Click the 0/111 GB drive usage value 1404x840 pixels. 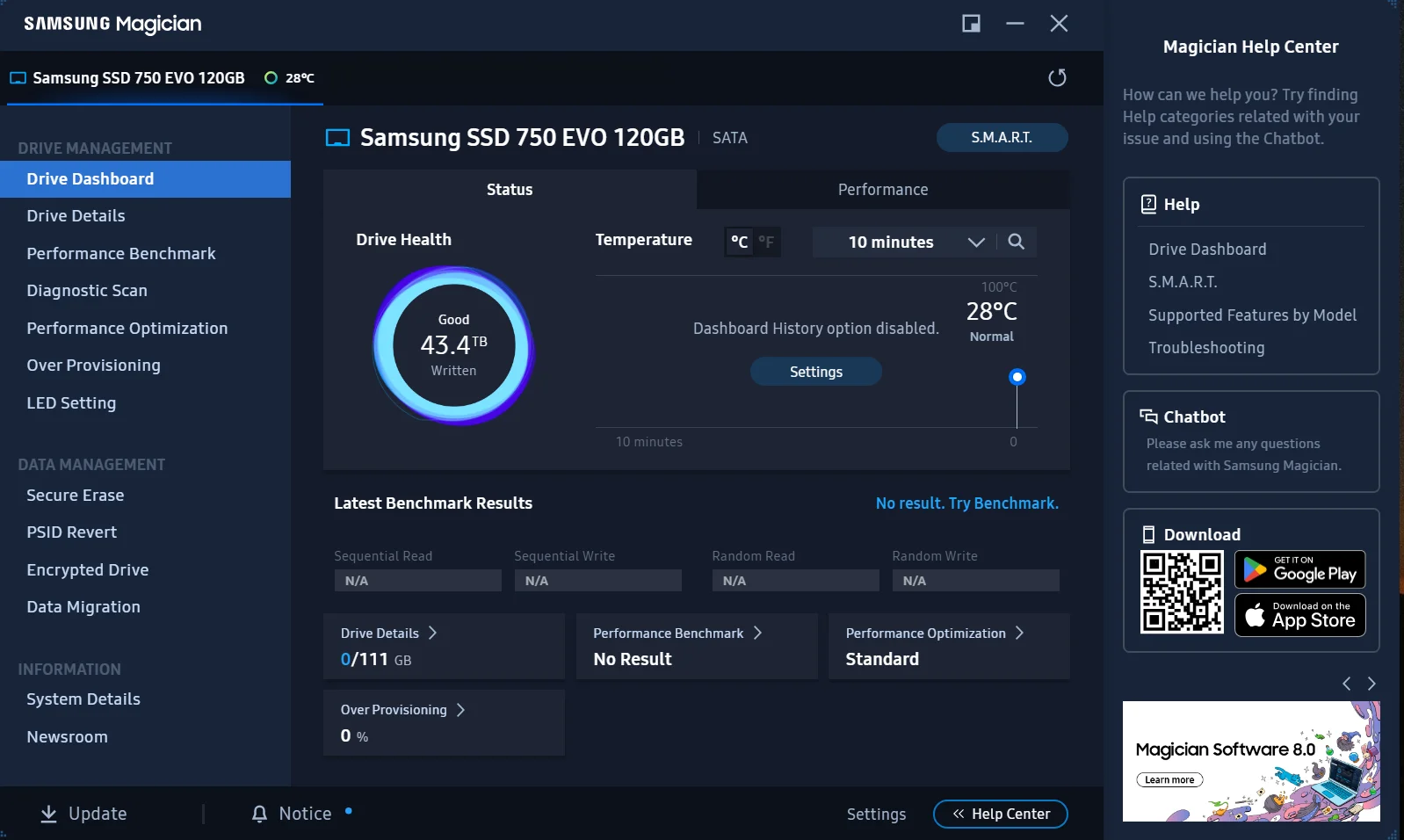tap(376, 659)
